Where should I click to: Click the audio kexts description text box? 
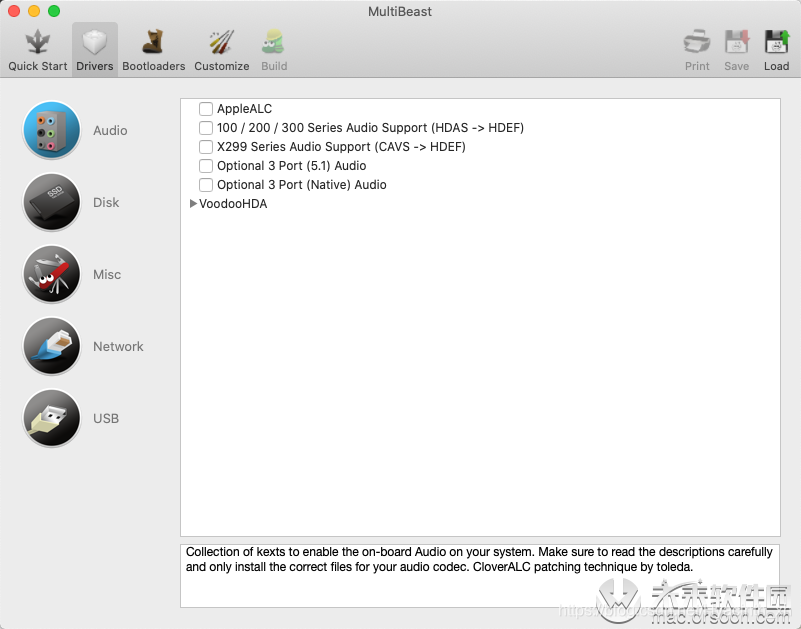(480, 575)
